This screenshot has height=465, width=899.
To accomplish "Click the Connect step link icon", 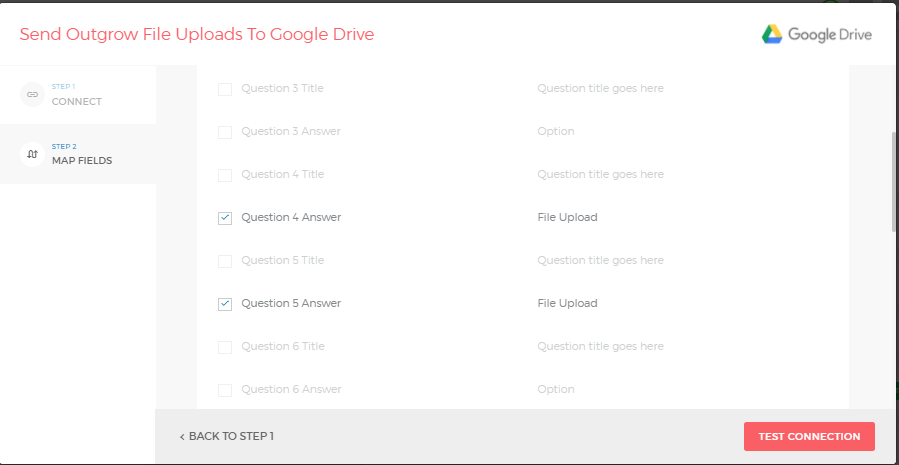I will point(32,95).
